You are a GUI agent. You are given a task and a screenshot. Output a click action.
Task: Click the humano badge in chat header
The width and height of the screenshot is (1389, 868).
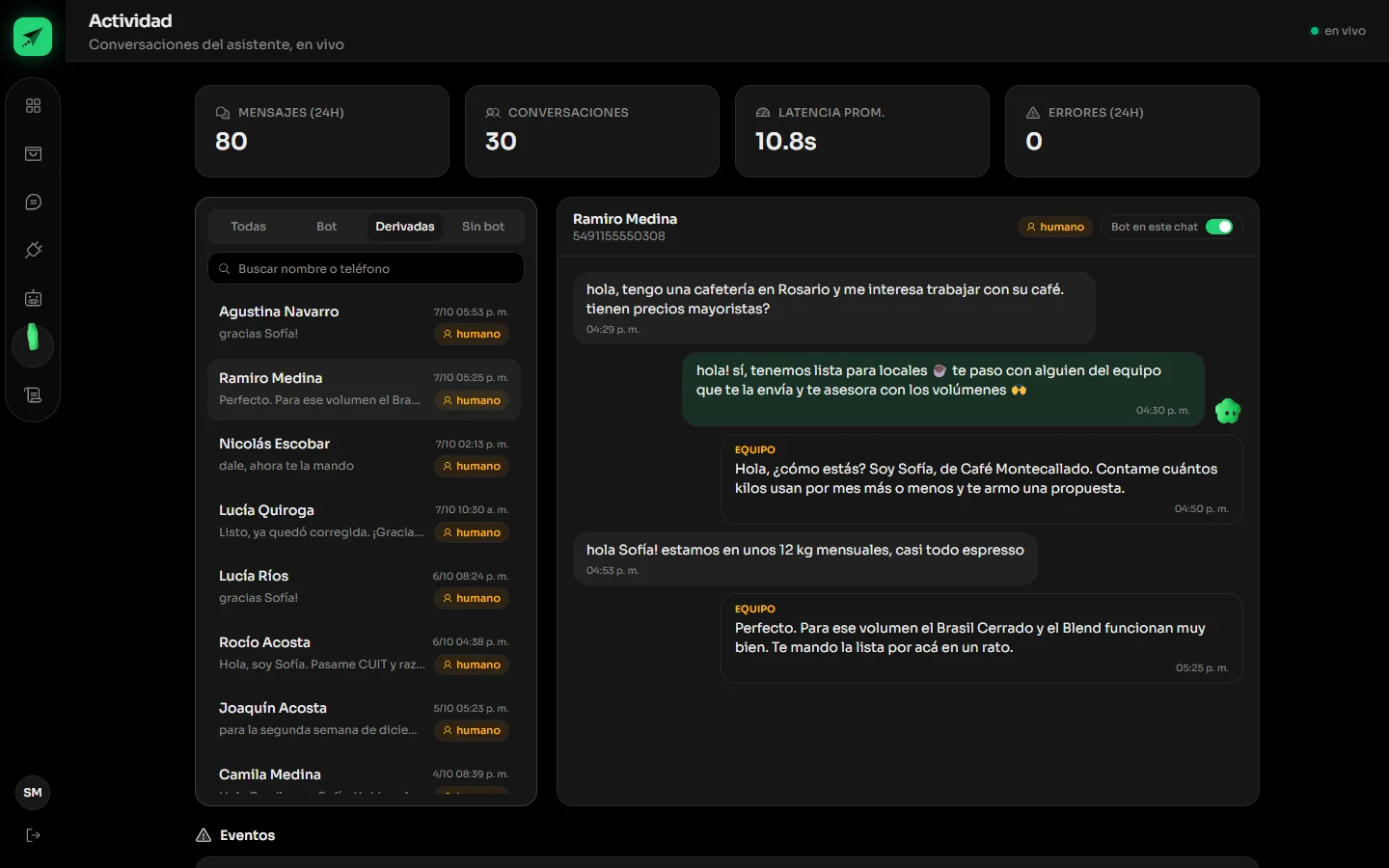pyautogui.click(x=1055, y=227)
